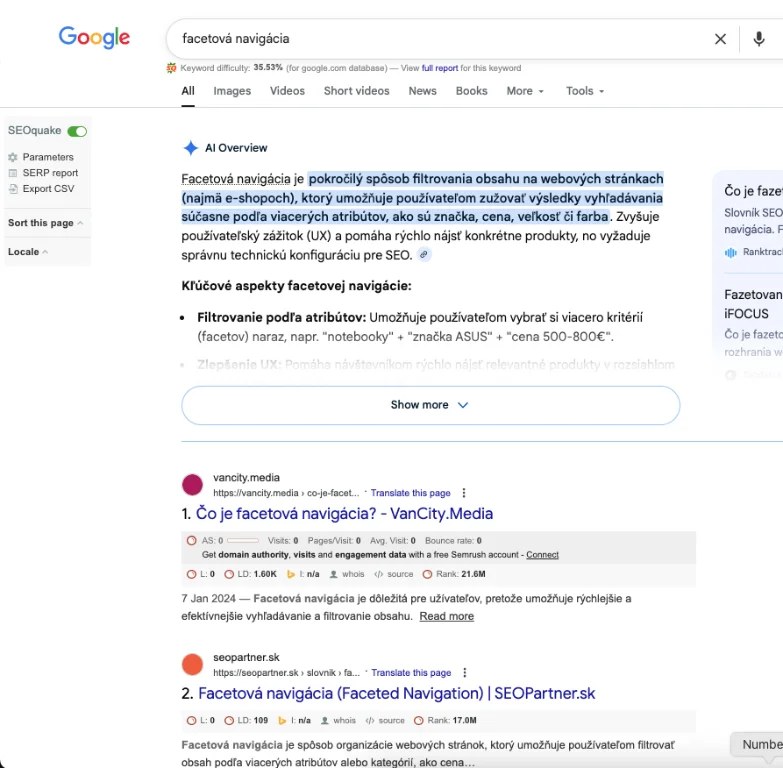
Task: Open three-dot menu for vancity.media result
Action: pos(464,493)
